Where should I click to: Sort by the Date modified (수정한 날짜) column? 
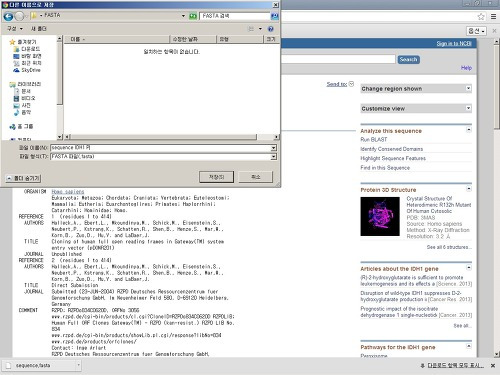tap(193, 39)
